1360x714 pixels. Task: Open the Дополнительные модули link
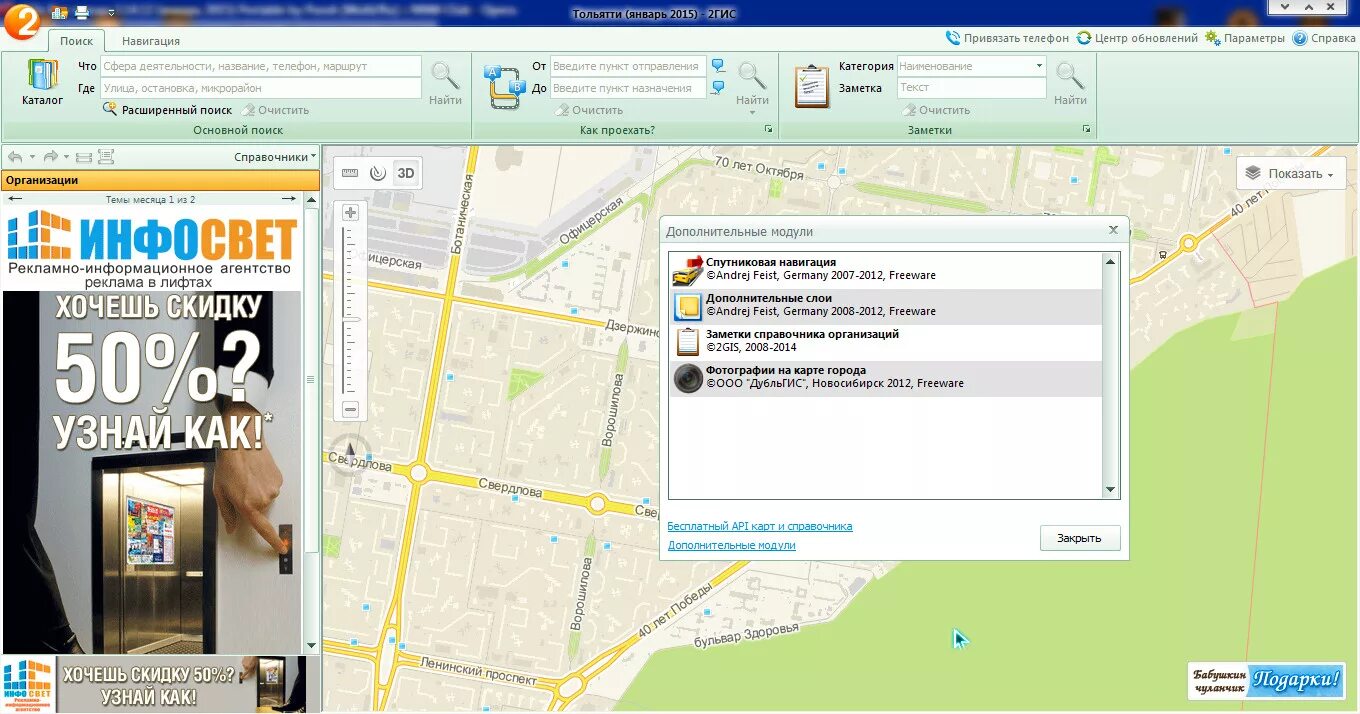click(x=732, y=545)
